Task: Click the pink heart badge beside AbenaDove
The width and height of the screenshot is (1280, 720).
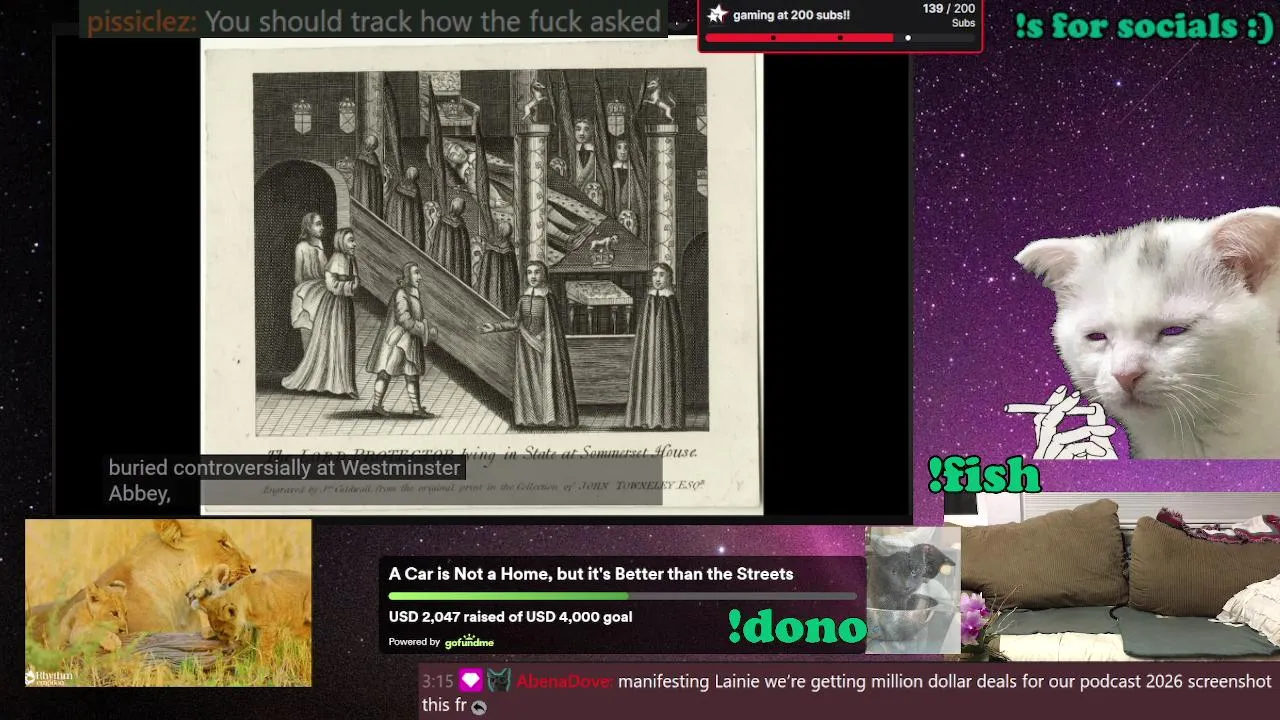Action: [x=471, y=681]
